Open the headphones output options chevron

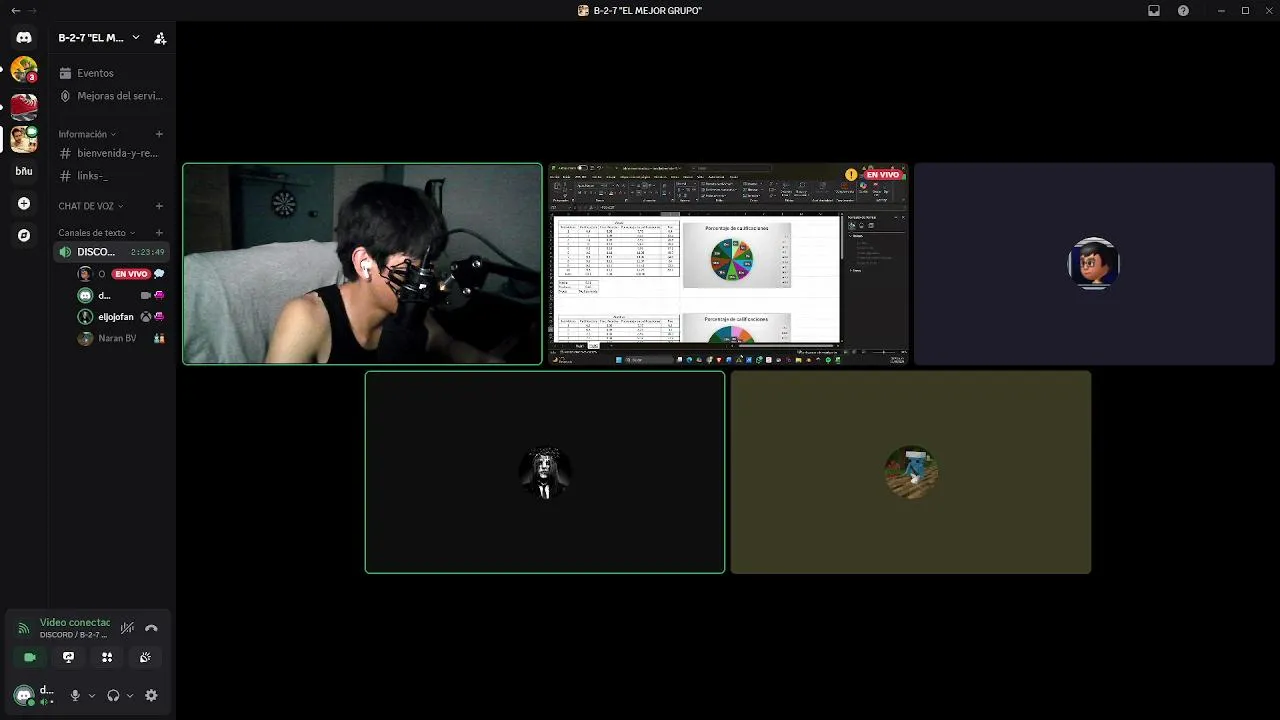point(130,695)
